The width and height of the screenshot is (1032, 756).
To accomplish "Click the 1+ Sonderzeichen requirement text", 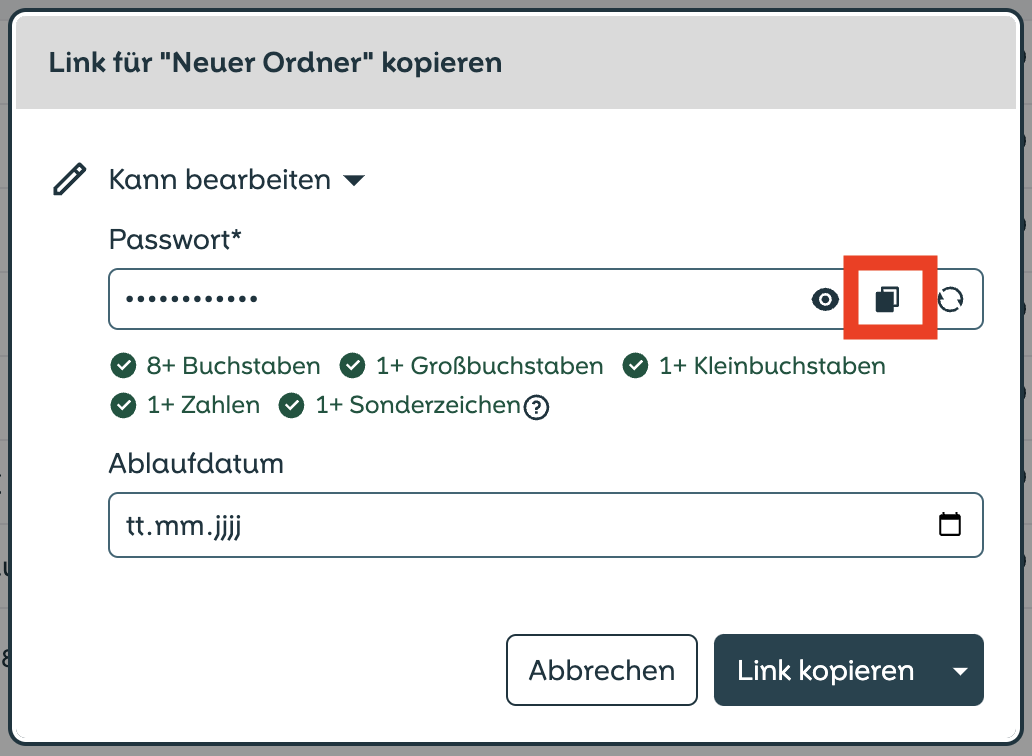I will 418,405.
